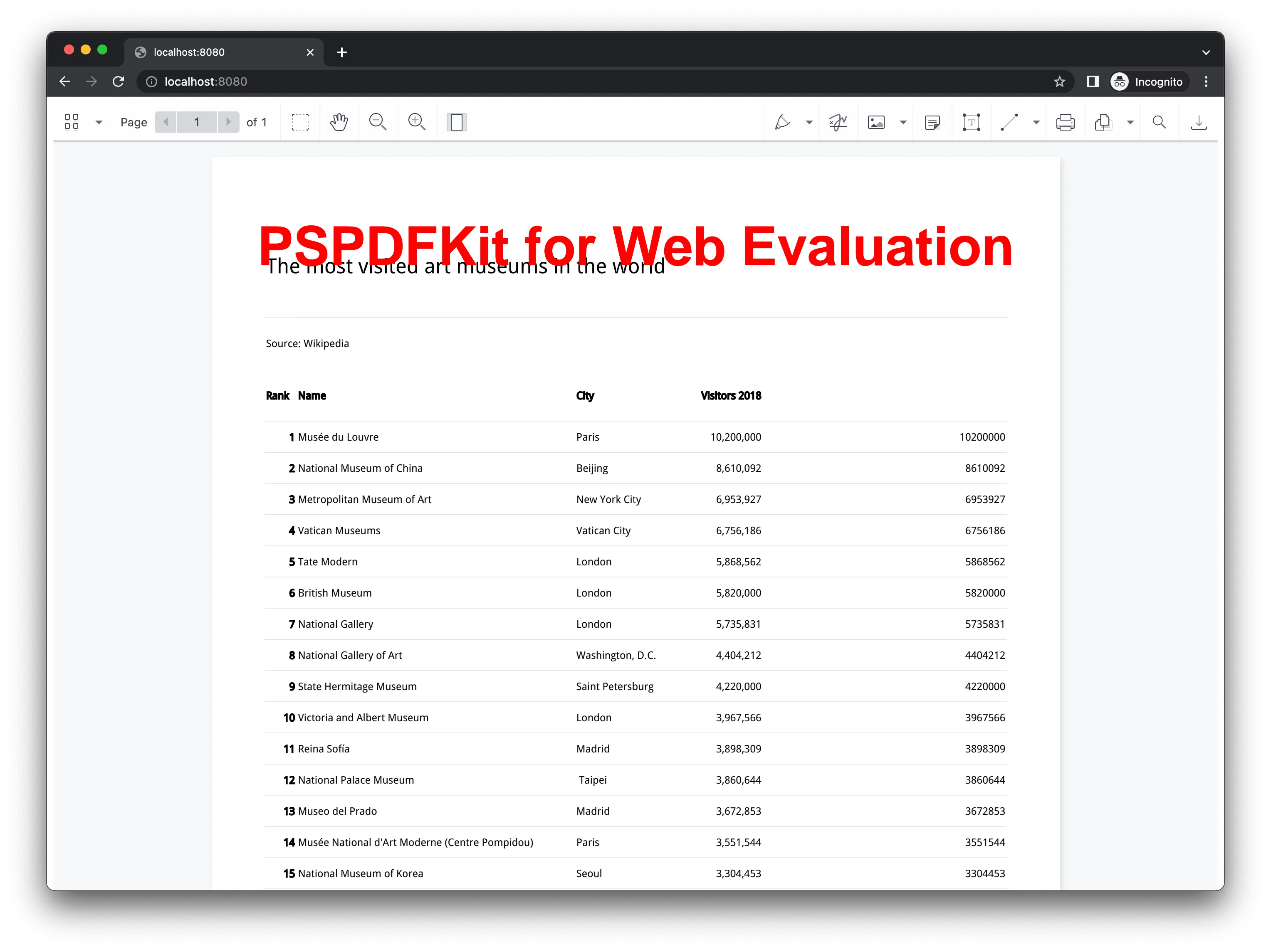This screenshot has width=1271, height=952.
Task: Download the PDF via export icon
Action: click(x=1199, y=122)
